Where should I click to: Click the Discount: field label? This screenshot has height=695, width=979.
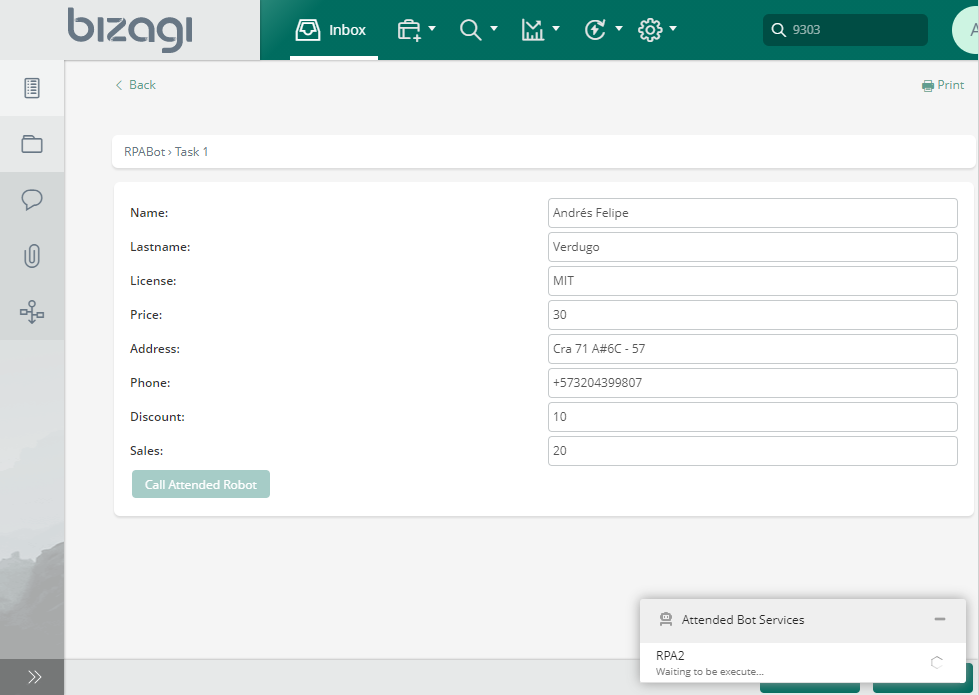coord(157,417)
